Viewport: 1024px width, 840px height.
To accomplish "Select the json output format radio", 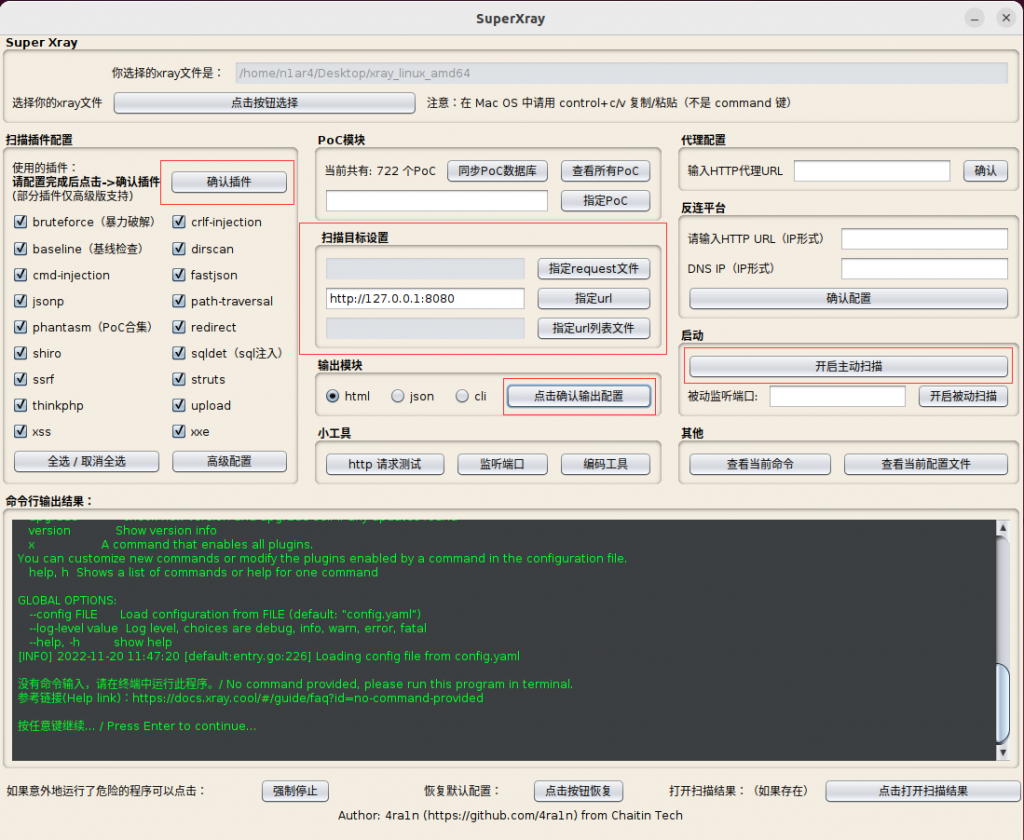I will pos(398,396).
